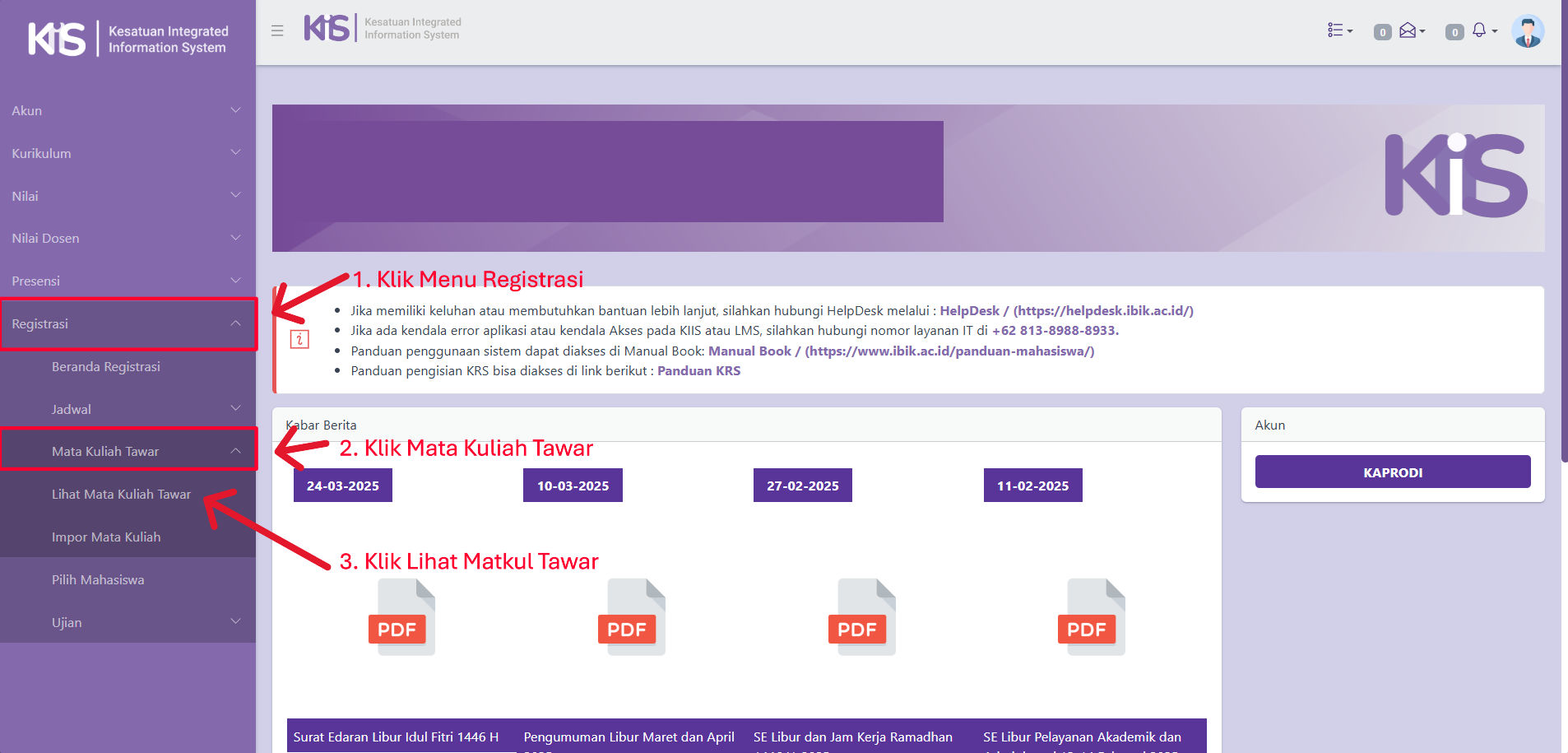Screen dimensions: 1568x753
Task: Click the hamburger menu toggle icon
Action: (277, 30)
